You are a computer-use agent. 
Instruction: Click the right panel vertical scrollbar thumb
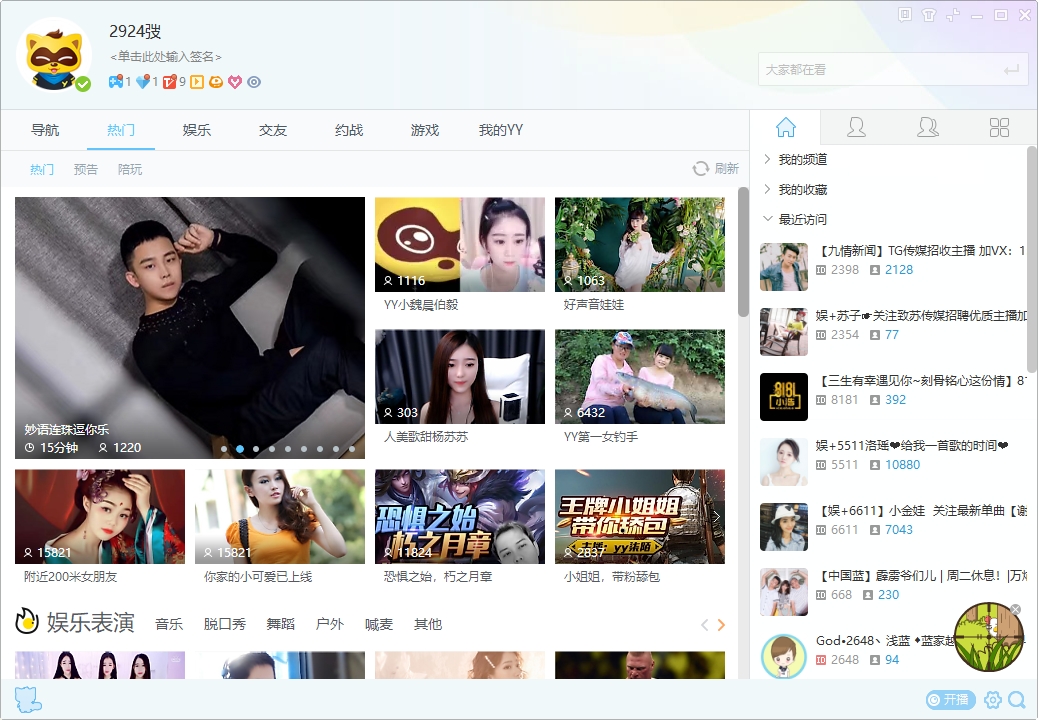pos(1031,259)
